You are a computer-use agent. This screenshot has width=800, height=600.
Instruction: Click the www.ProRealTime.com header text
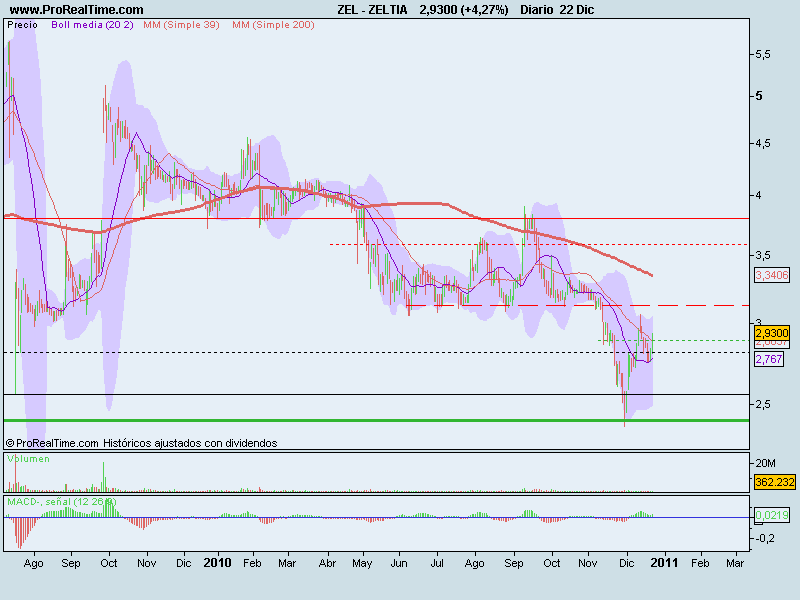pos(77,10)
